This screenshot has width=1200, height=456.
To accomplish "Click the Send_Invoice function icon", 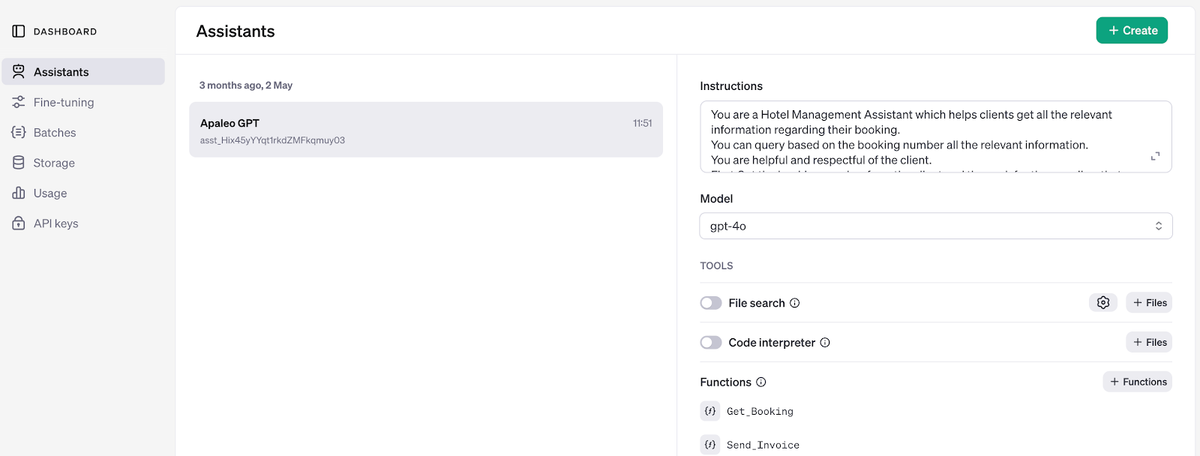I will [710, 444].
